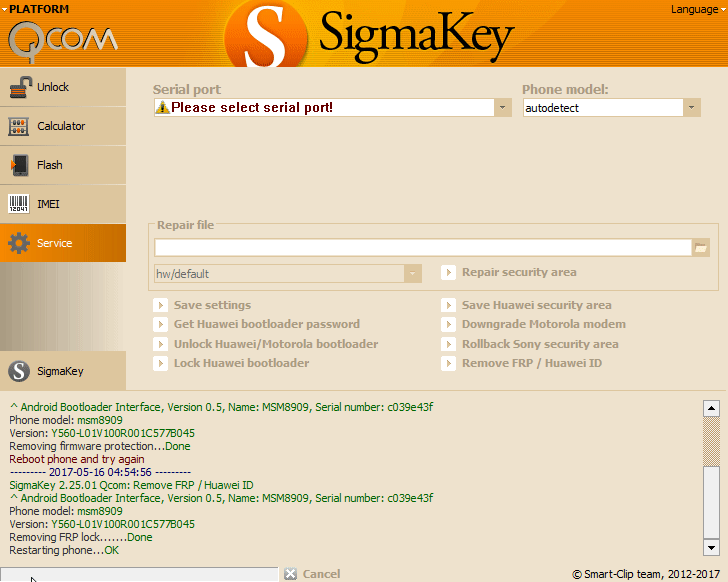Click the arrow icon beside Get Huawei bootloader password
Viewport: 728px width, 582px height.
(160, 324)
